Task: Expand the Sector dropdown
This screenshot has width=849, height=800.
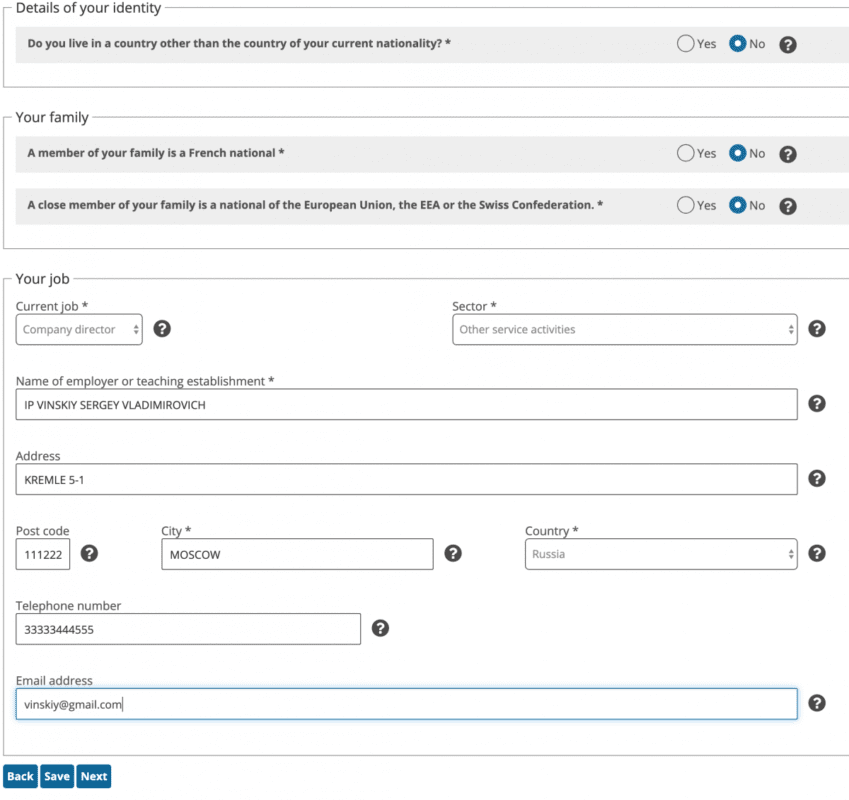Action: pyautogui.click(x=625, y=329)
